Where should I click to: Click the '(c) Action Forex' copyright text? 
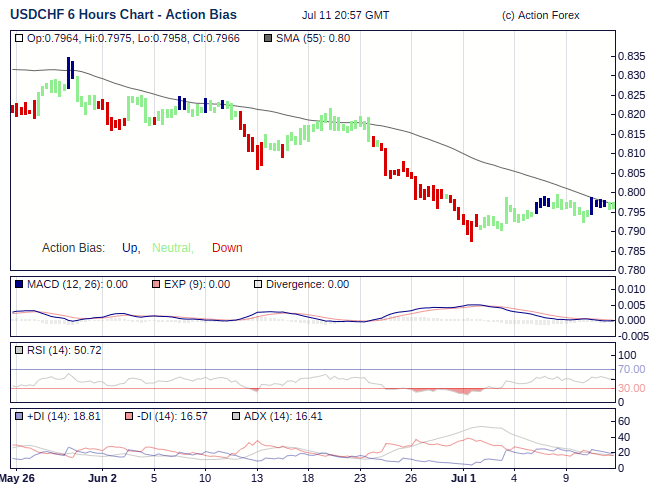pyautogui.click(x=540, y=16)
